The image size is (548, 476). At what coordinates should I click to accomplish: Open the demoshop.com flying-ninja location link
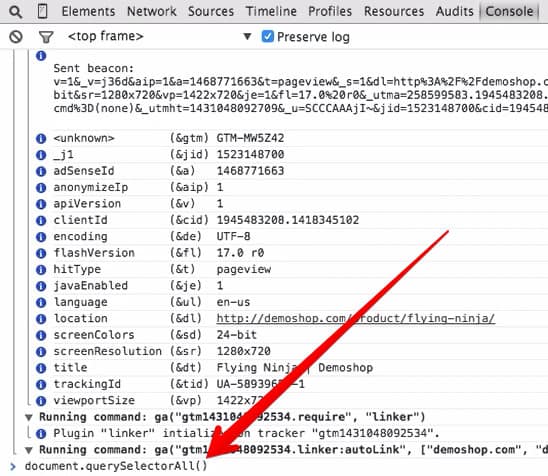(x=355, y=318)
